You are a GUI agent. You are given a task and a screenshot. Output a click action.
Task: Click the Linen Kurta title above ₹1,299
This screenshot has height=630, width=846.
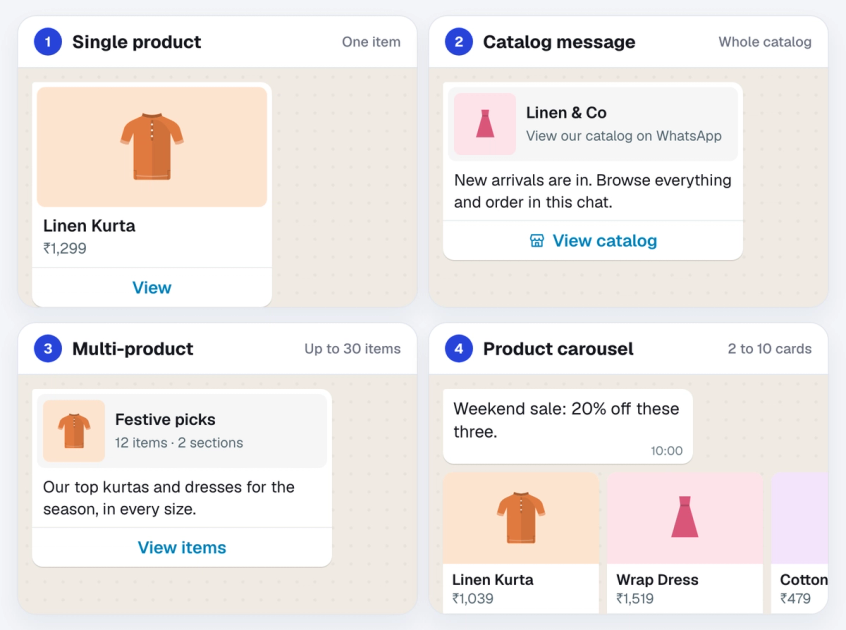89,225
